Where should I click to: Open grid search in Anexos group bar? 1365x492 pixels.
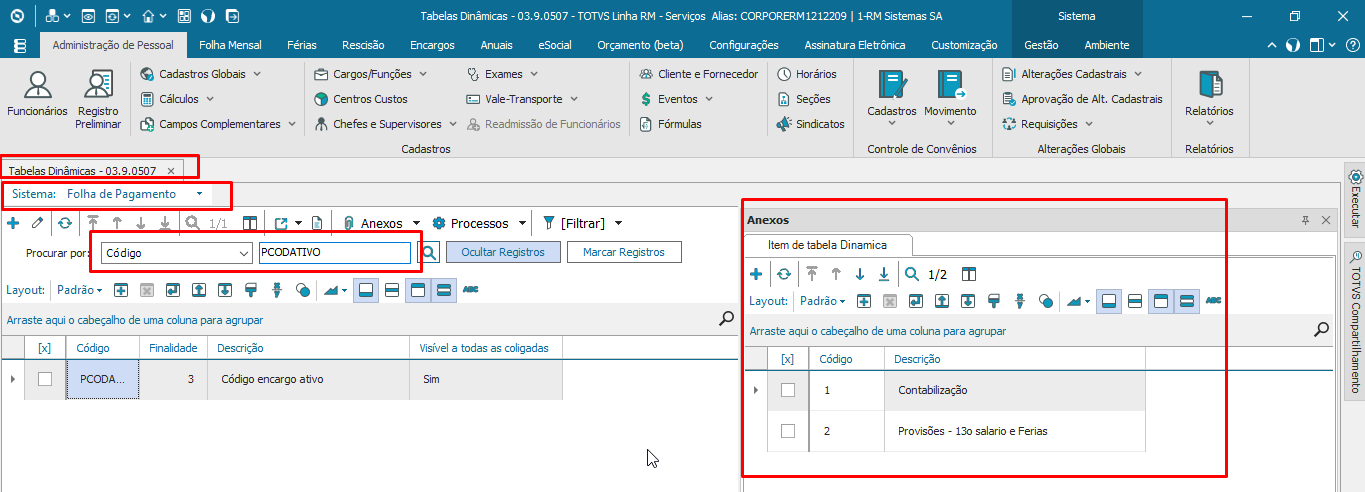pyautogui.click(x=1321, y=329)
